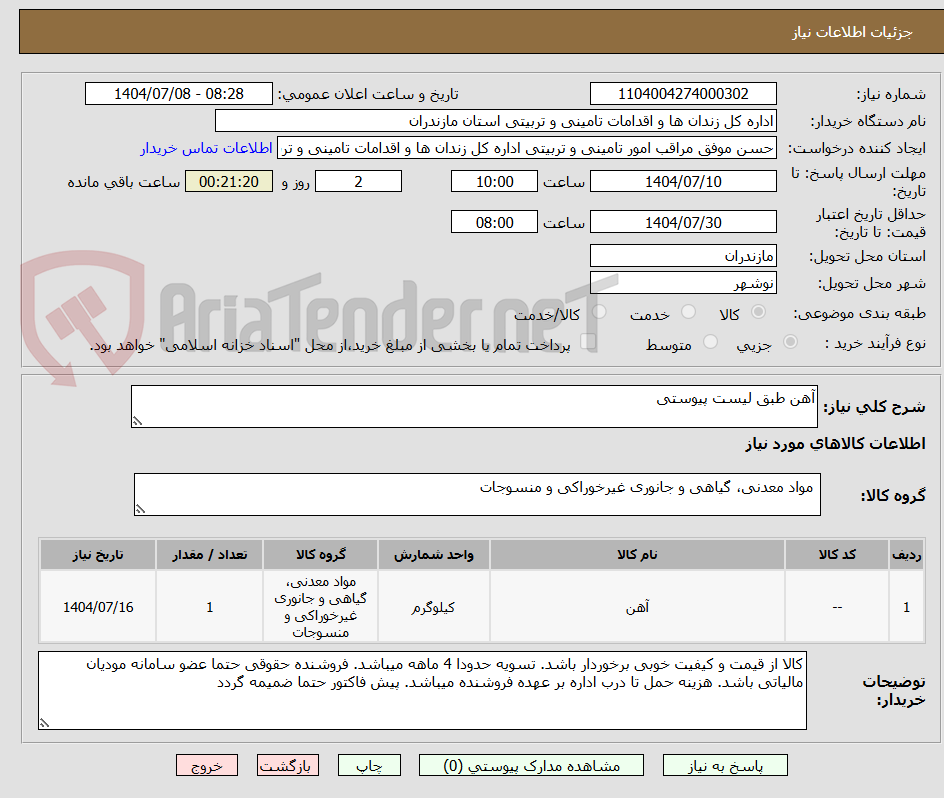Click the بازگشت back button

tap(288, 765)
